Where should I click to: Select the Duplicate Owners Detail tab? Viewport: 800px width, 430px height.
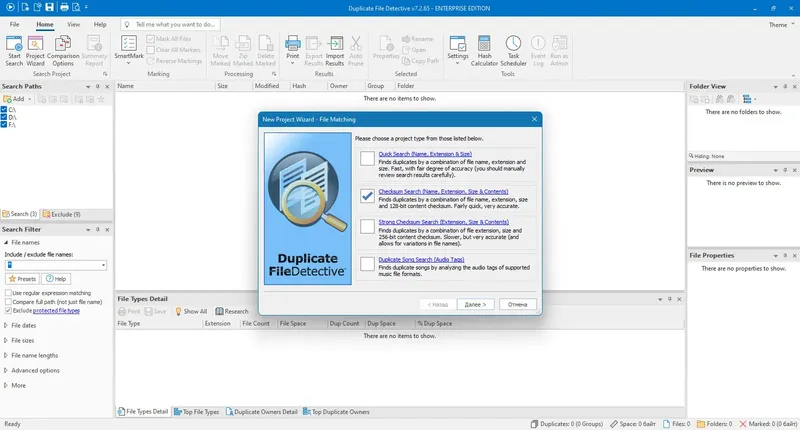coord(262,412)
